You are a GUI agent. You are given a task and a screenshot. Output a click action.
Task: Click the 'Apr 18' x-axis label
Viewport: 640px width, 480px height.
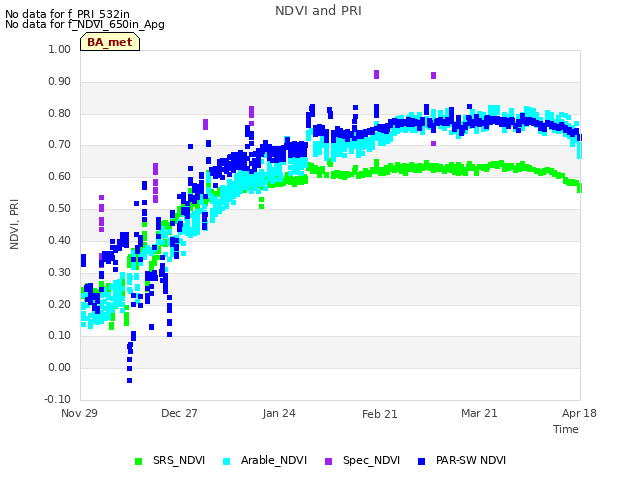click(579, 413)
